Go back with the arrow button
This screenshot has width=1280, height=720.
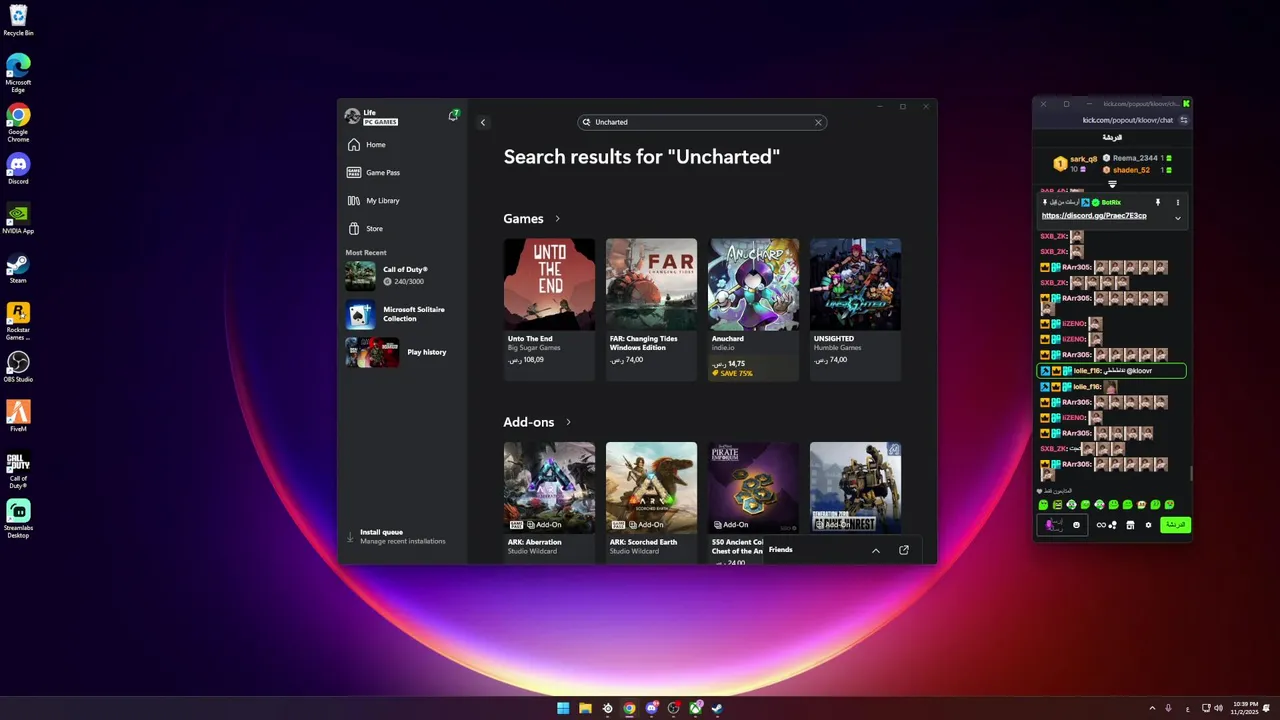(483, 123)
